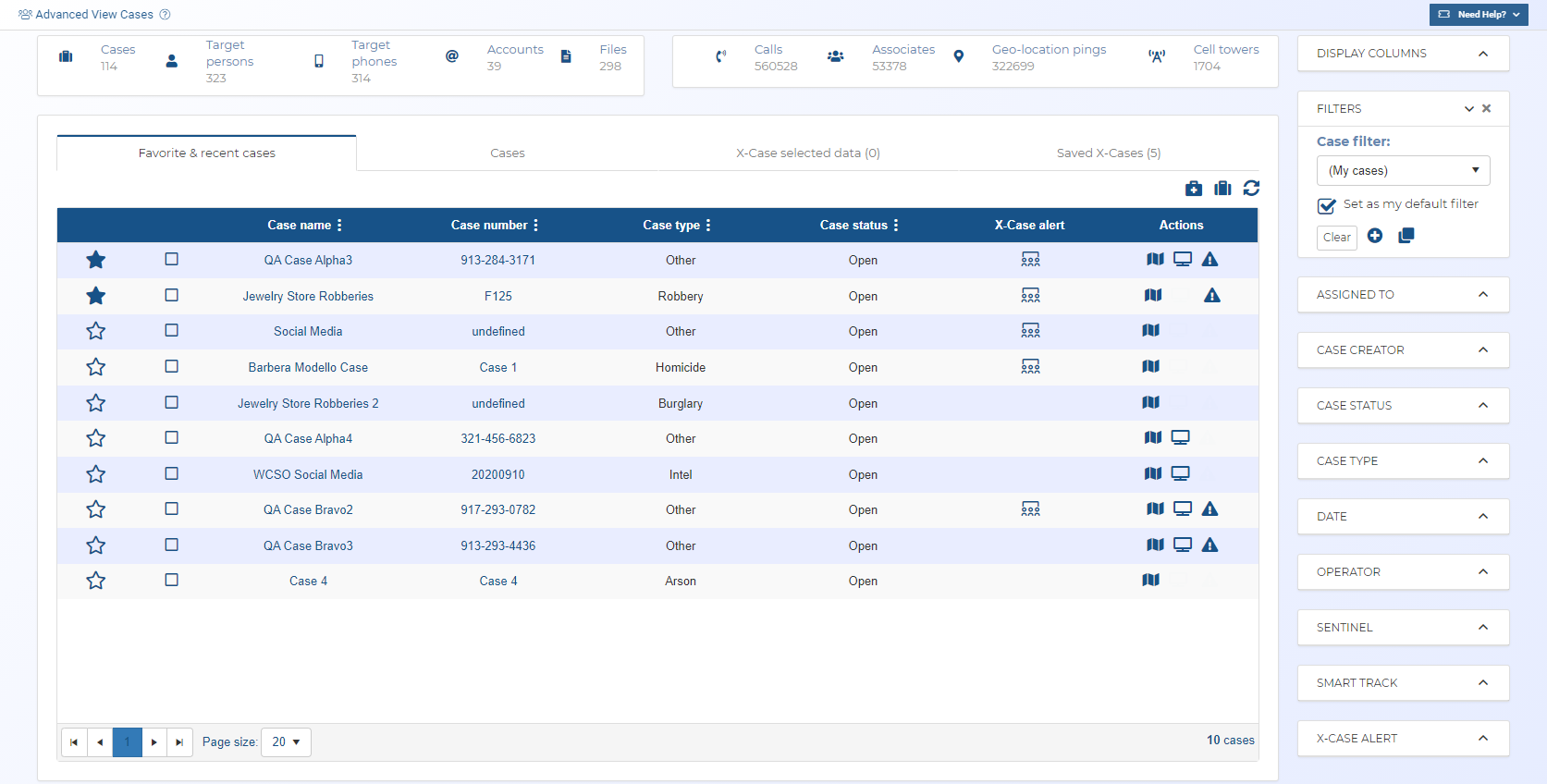Switch to the Saved X-Cases tab
This screenshot has height=784, width=1547.
point(1108,153)
